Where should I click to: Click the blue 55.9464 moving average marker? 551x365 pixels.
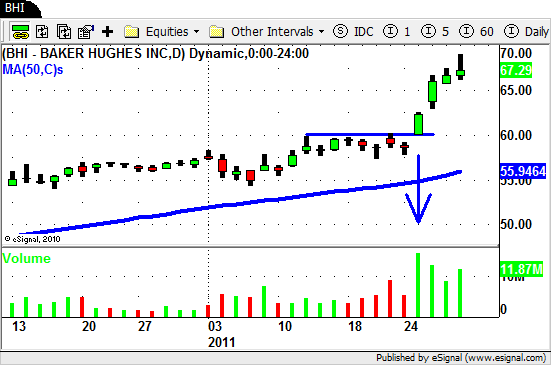[523, 171]
